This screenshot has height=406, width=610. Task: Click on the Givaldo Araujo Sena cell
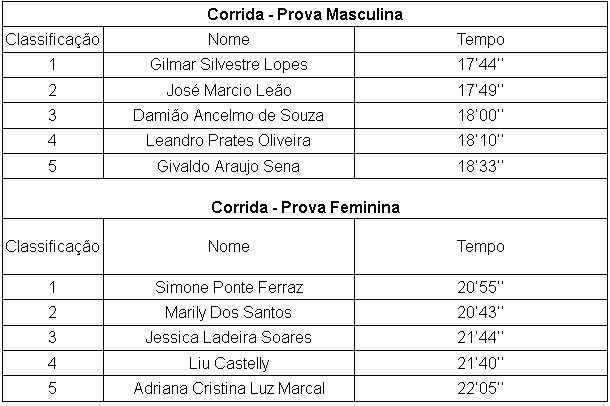pos(228,166)
